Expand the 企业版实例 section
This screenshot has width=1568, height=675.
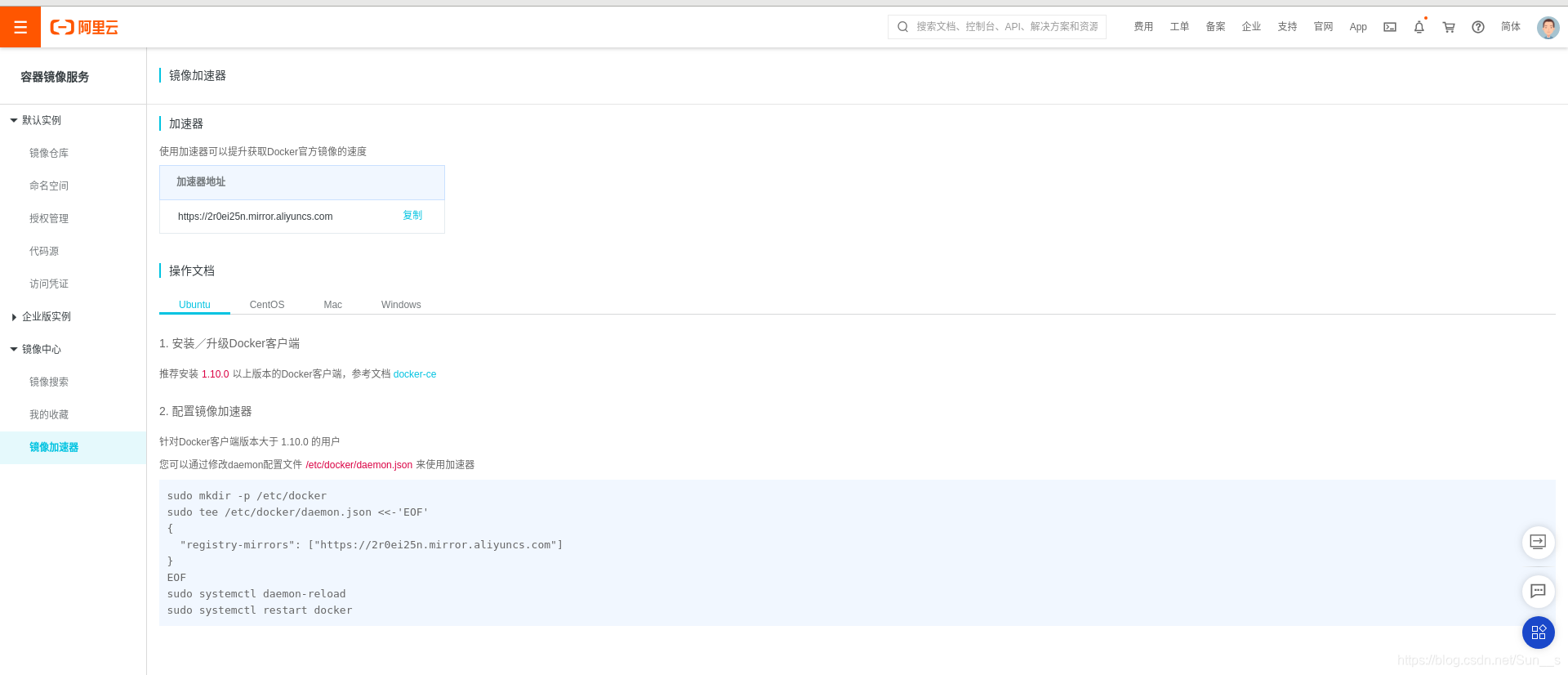[14, 317]
